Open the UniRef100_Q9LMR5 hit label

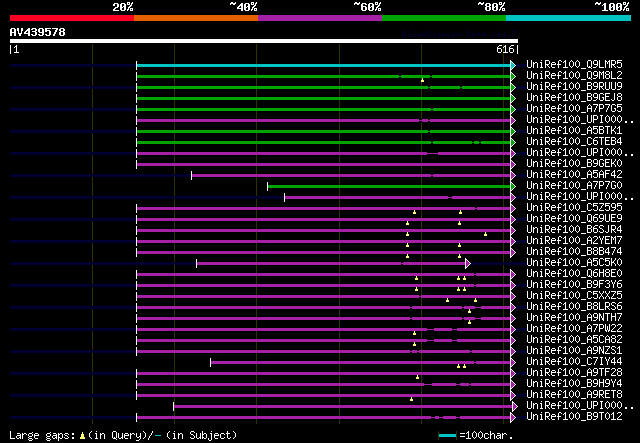tap(574, 65)
